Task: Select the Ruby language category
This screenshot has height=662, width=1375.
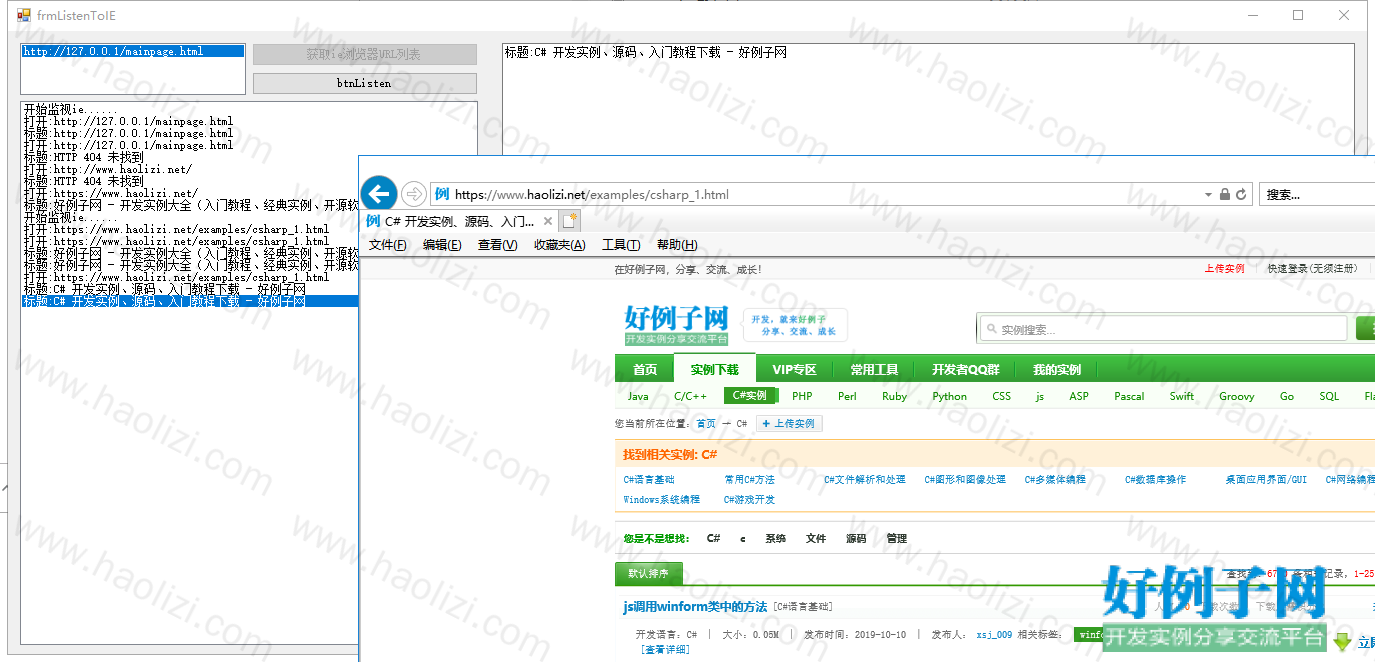Action: pyautogui.click(x=894, y=396)
